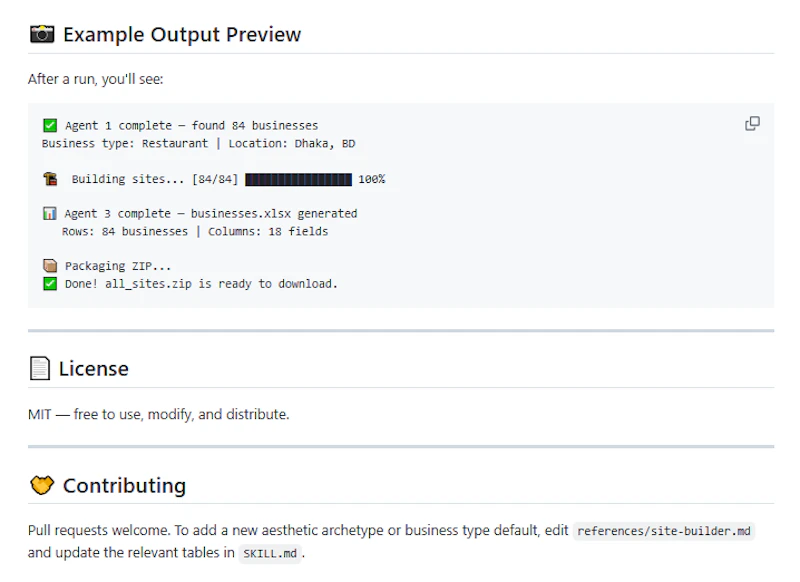Click the SKILL.md inline code

coord(270,553)
